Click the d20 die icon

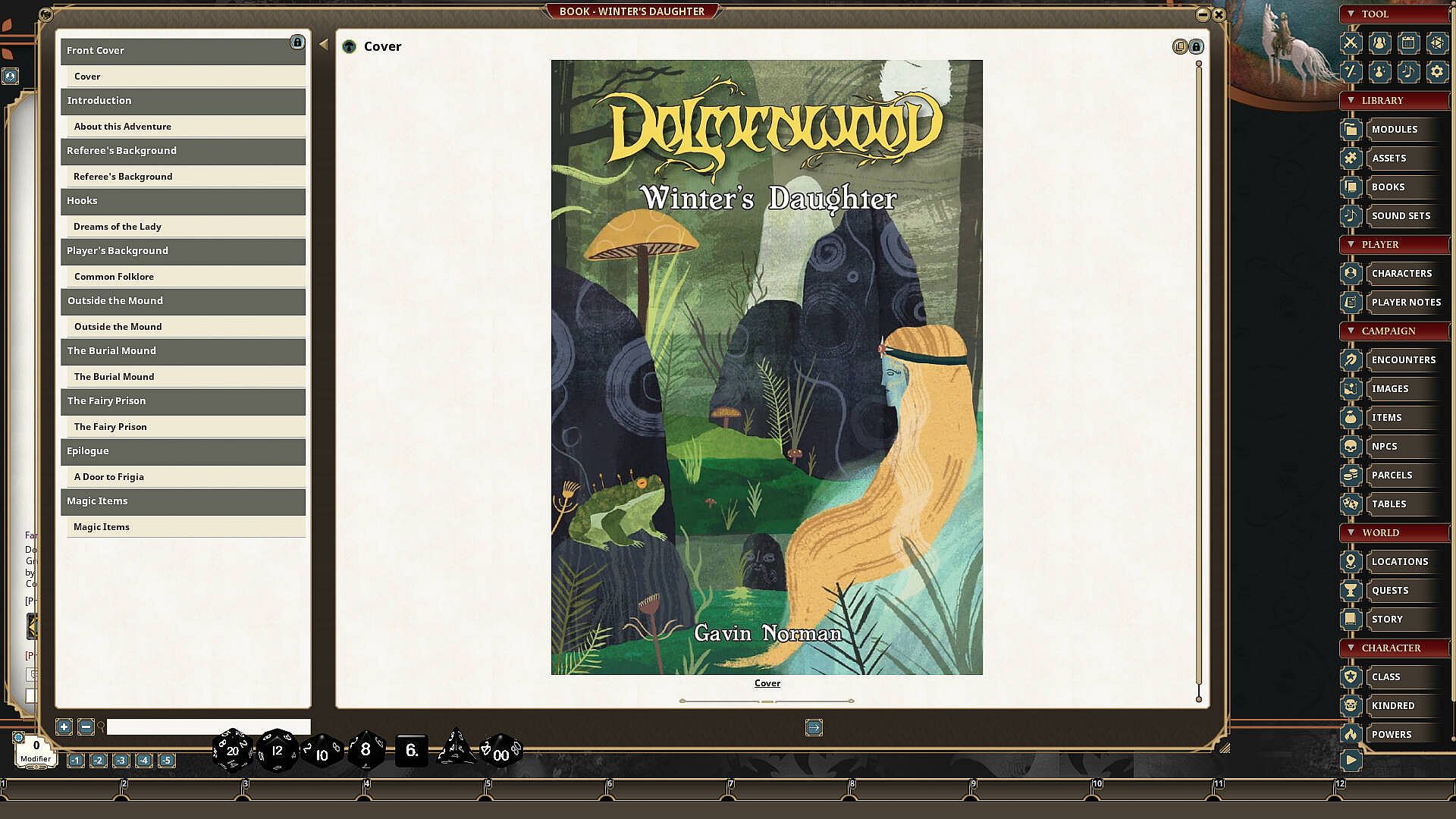(x=232, y=751)
